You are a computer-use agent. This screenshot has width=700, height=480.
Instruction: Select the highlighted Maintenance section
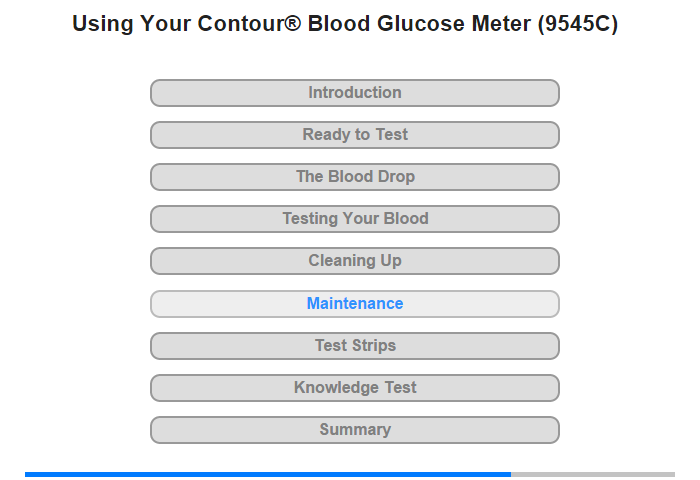pos(354,304)
